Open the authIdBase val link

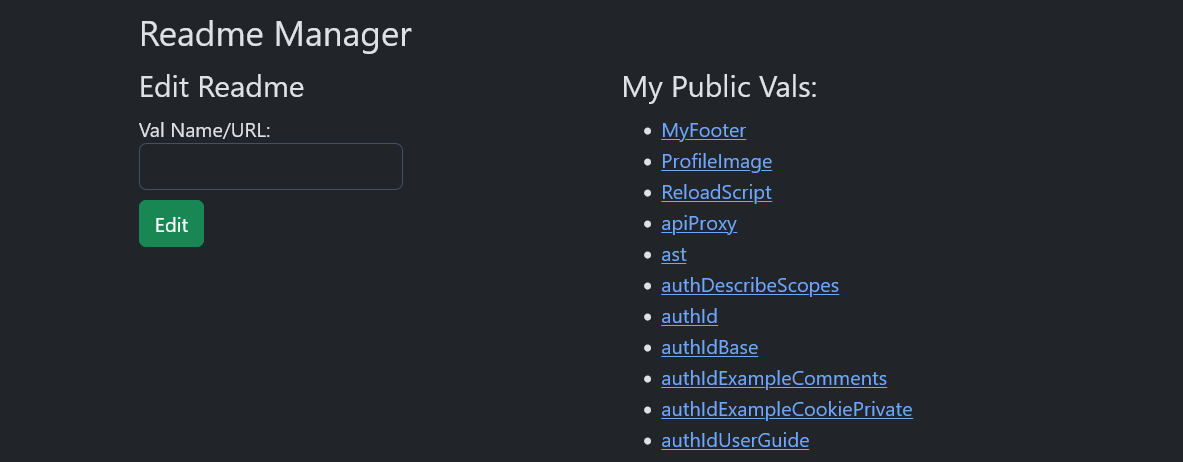point(709,347)
